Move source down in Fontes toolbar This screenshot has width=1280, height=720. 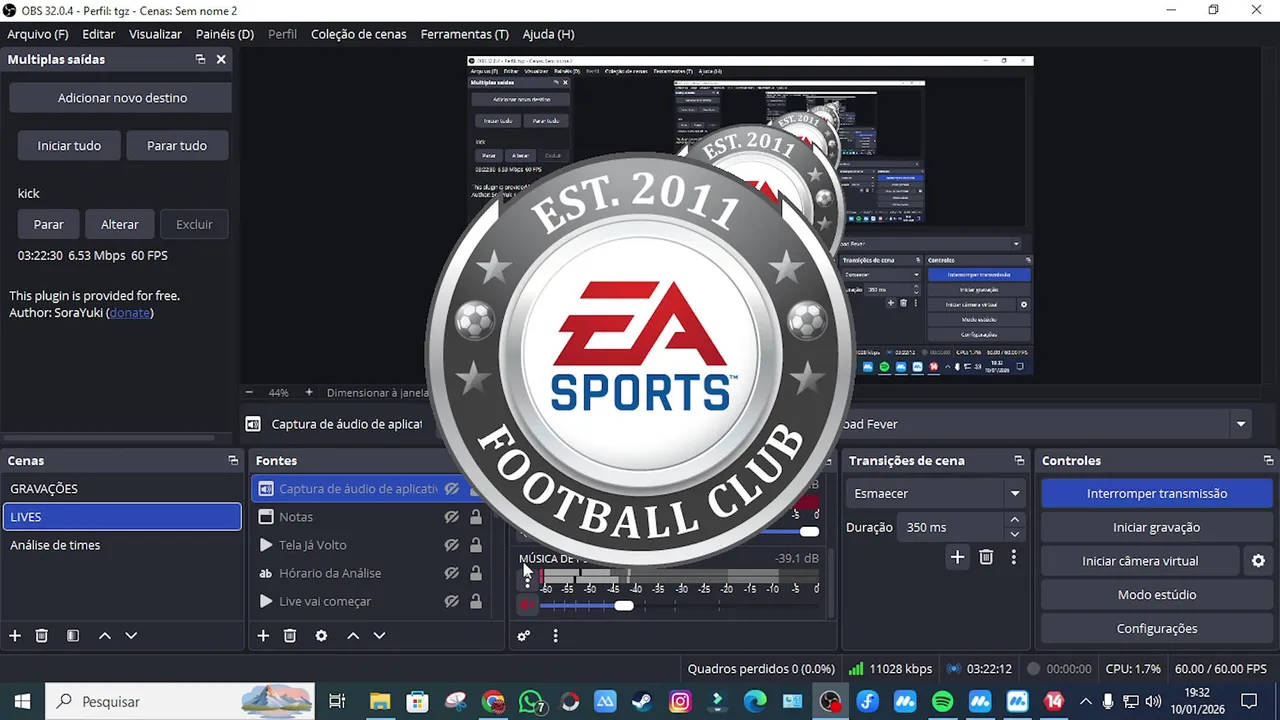pos(379,636)
